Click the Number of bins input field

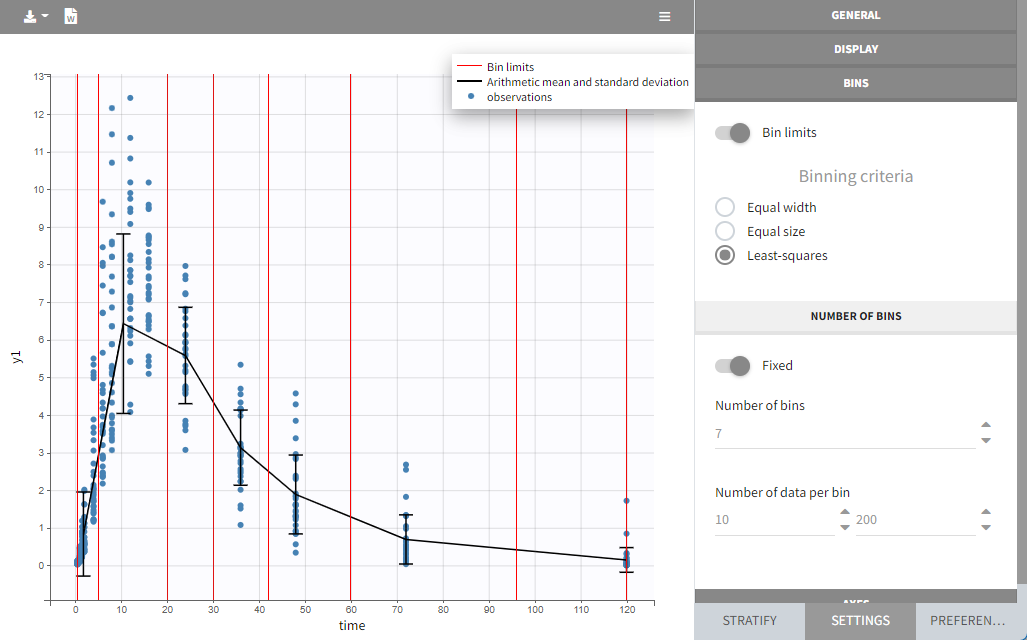pyautogui.click(x=840, y=434)
